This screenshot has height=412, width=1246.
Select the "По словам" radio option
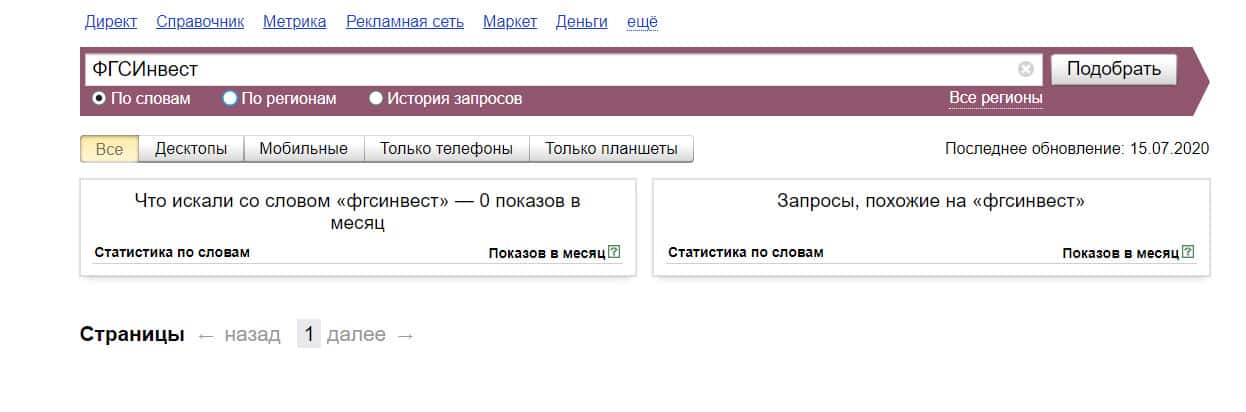[x=99, y=99]
